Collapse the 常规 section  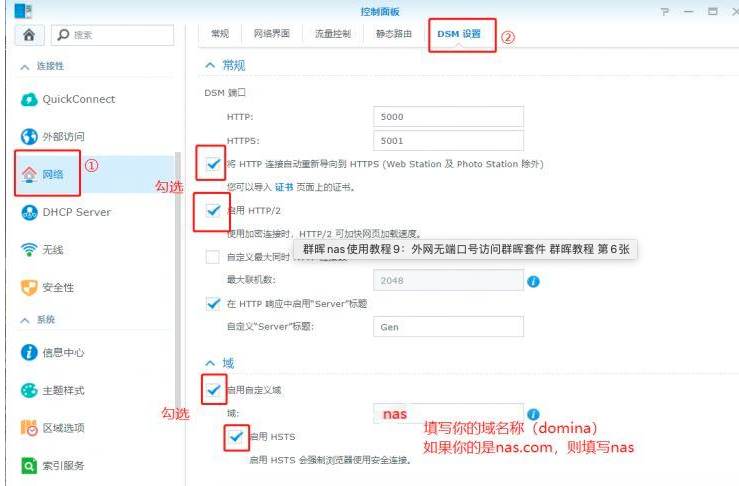[x=210, y=65]
